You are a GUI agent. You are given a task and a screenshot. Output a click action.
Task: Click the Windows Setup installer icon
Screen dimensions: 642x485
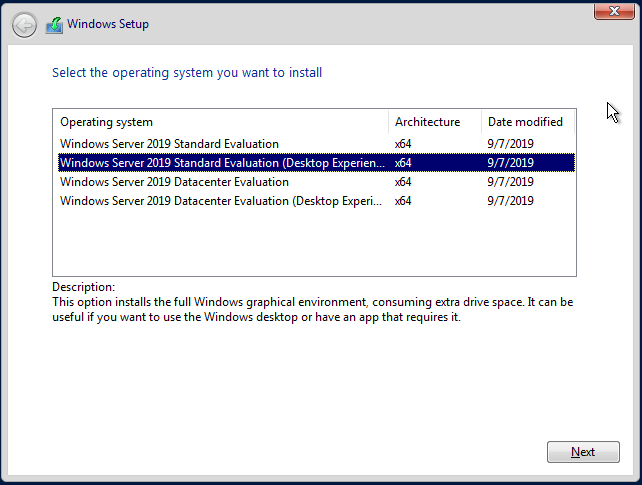pyautogui.click(x=54, y=25)
